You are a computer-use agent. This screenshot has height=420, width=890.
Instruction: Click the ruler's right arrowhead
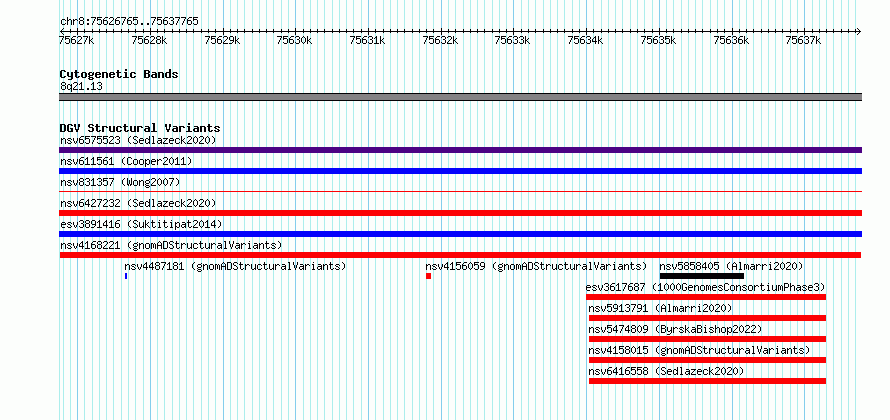point(859,31)
